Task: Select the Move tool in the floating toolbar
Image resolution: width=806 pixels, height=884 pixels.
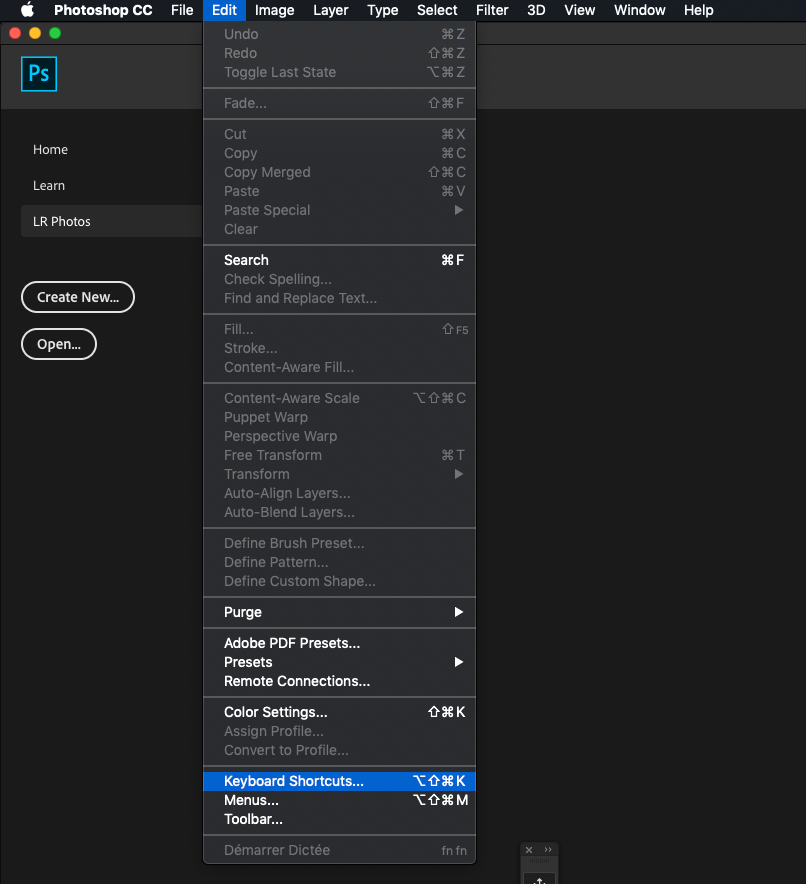Action: [539, 879]
